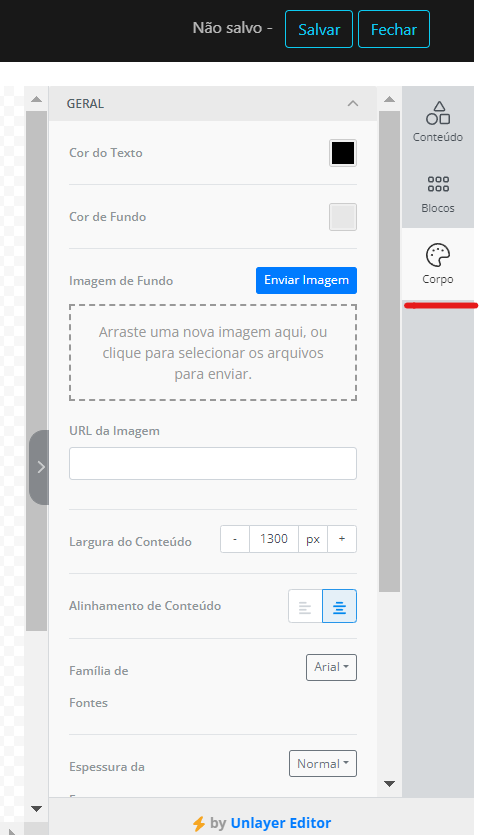Click the outer scrollbar down arrow

[36, 808]
